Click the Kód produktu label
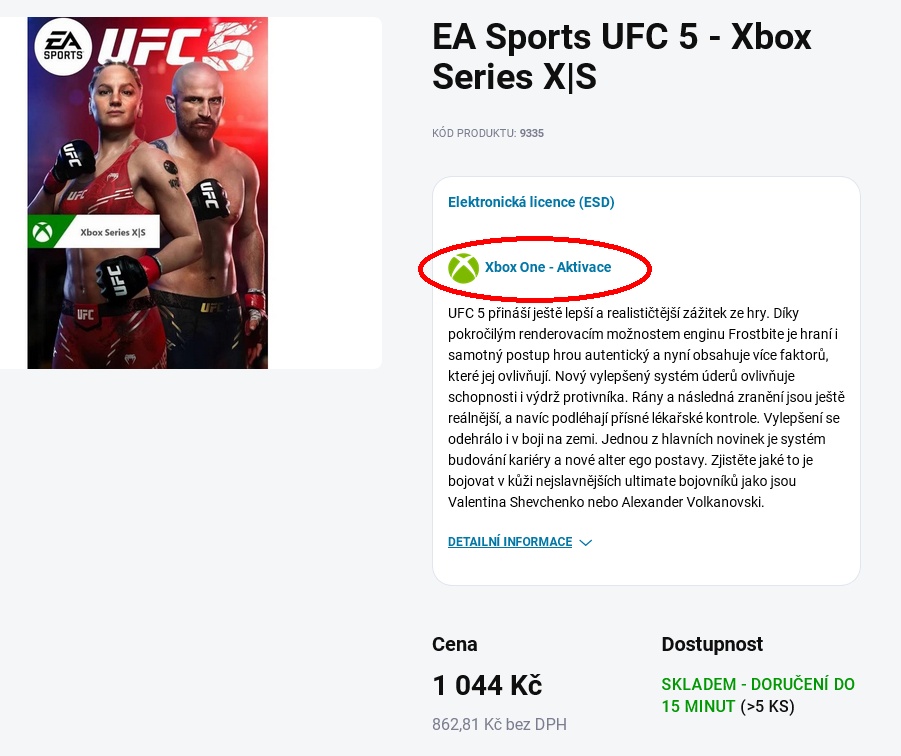The image size is (901, 756). (x=474, y=133)
